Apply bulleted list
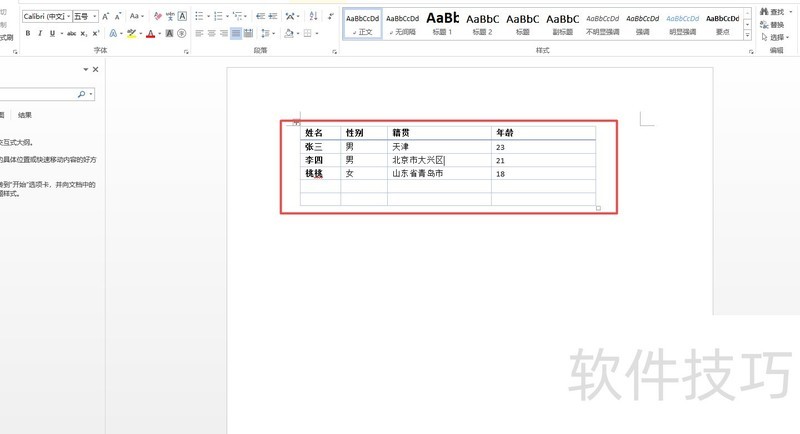This screenshot has height=434, width=800. pos(199,16)
